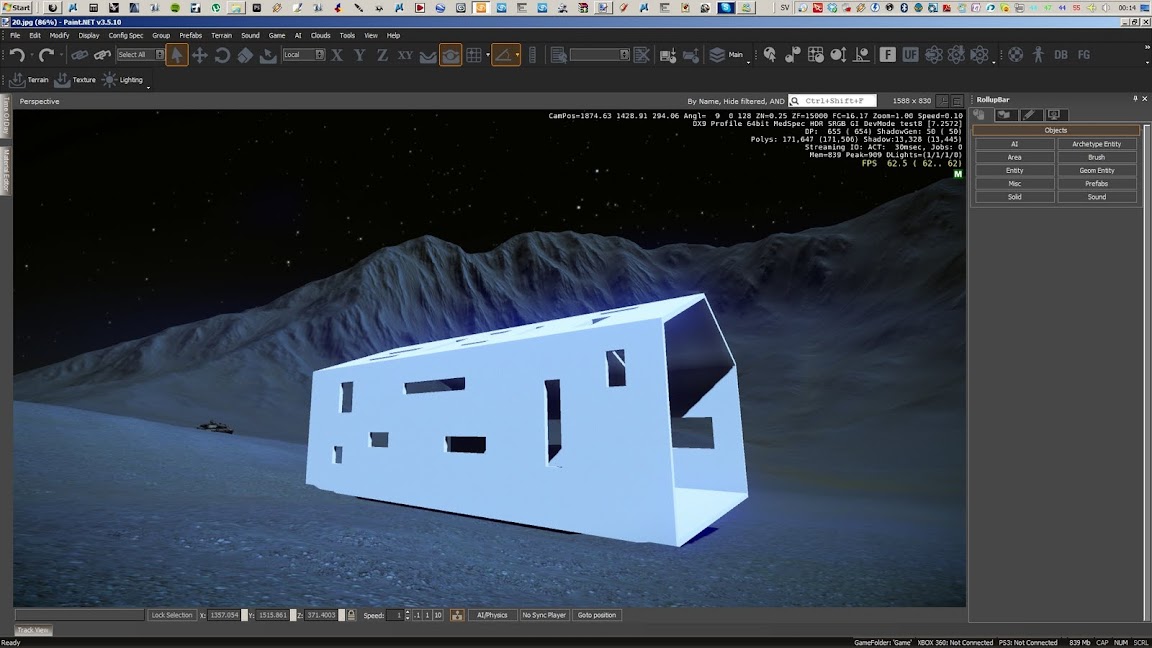Click the Geom Entity button
The image size is (1152, 648).
pos(1096,170)
